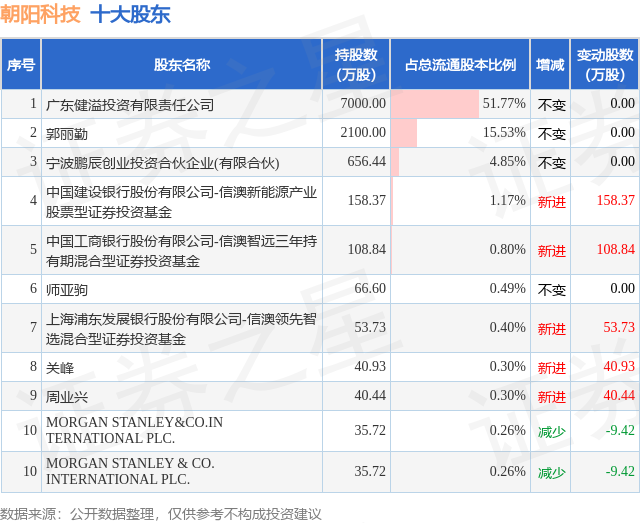Click red 新进 in 关峰 row
The image size is (640, 523).
pos(551,368)
